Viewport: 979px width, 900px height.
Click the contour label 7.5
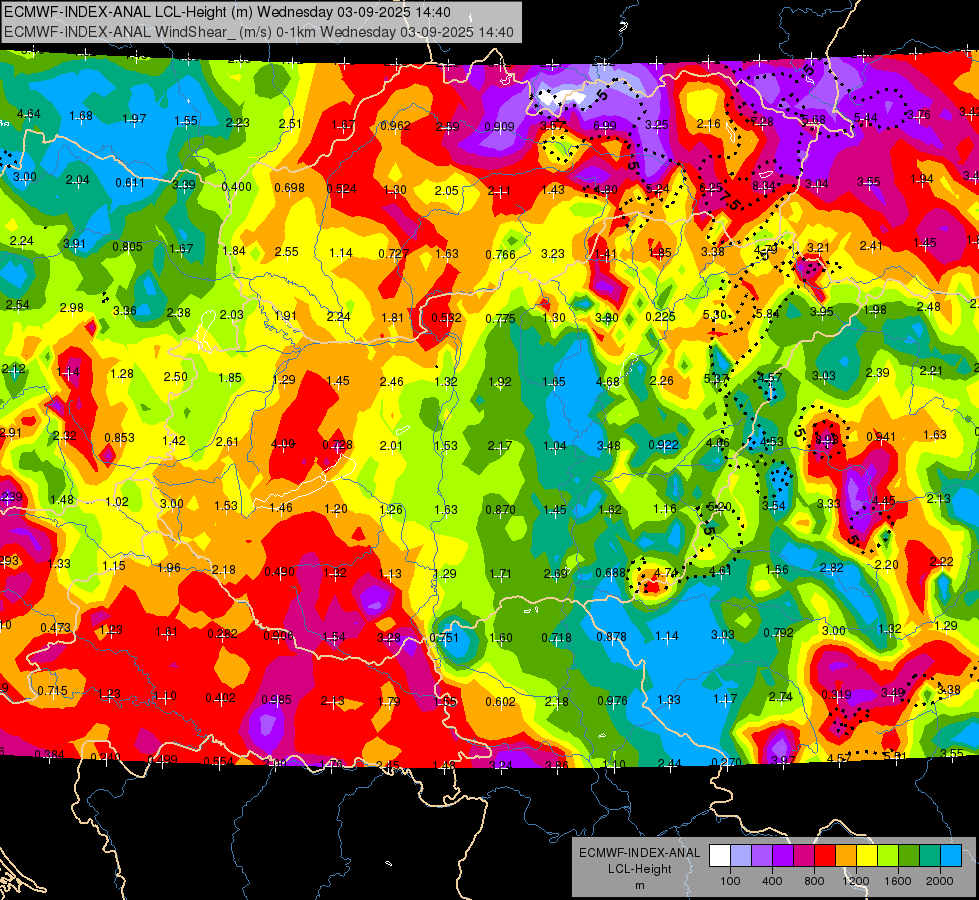729,200
